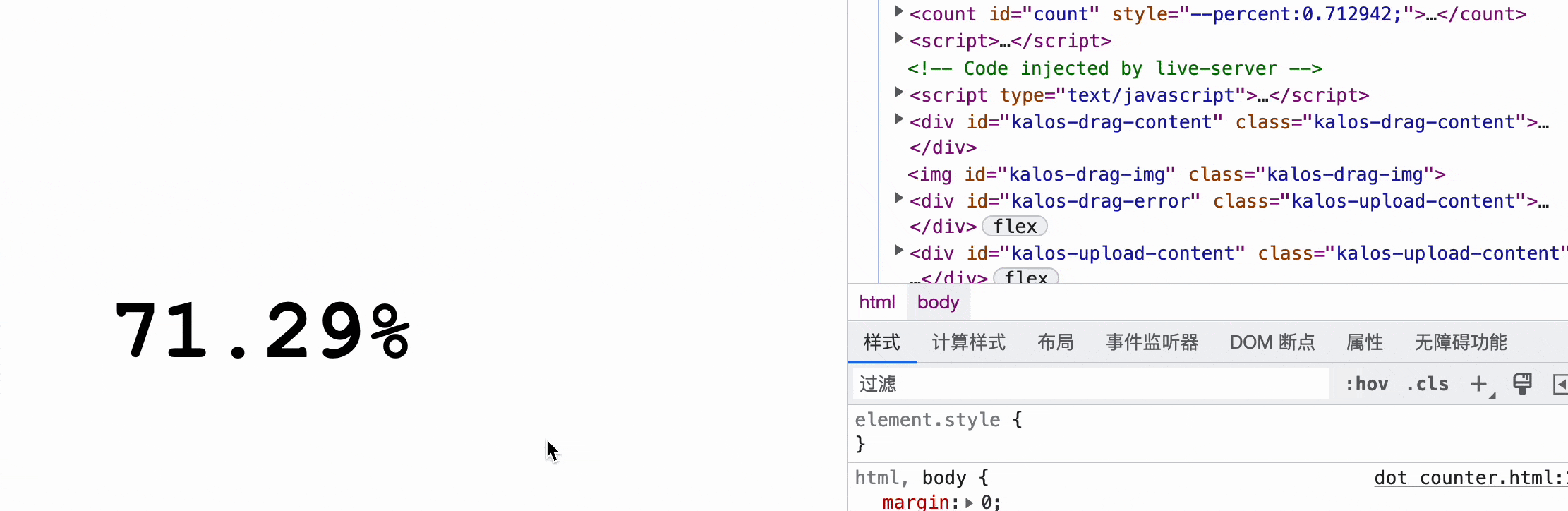Viewport: 1568px width, 511px height.
Task: Click the id="kalos-drag-content" attribute text
Action: click(x=1094, y=122)
